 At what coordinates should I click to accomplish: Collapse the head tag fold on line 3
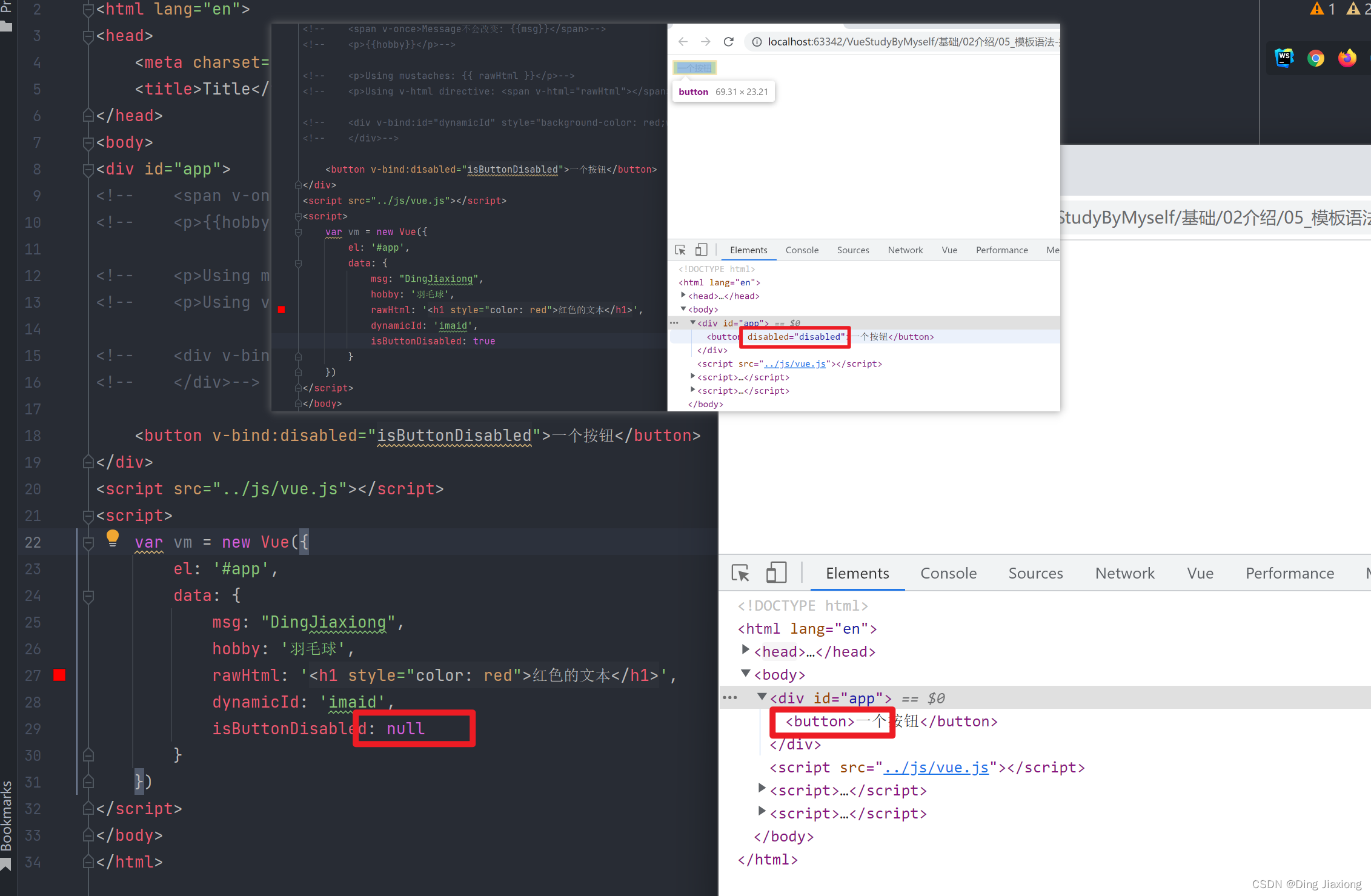(x=88, y=36)
